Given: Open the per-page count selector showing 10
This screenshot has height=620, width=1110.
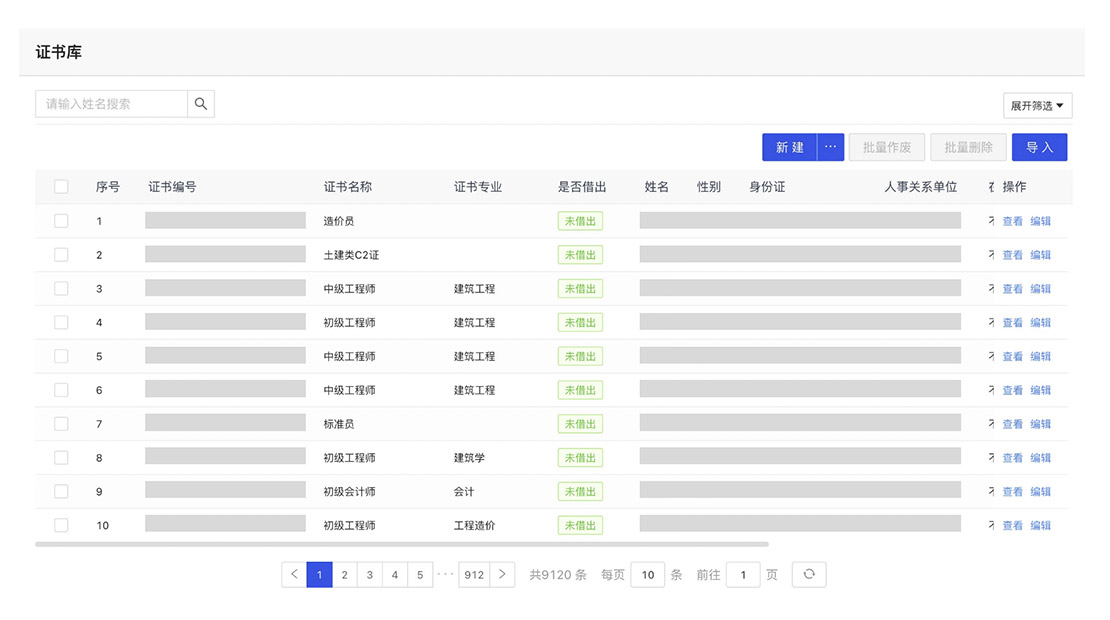Looking at the screenshot, I should tap(647, 575).
